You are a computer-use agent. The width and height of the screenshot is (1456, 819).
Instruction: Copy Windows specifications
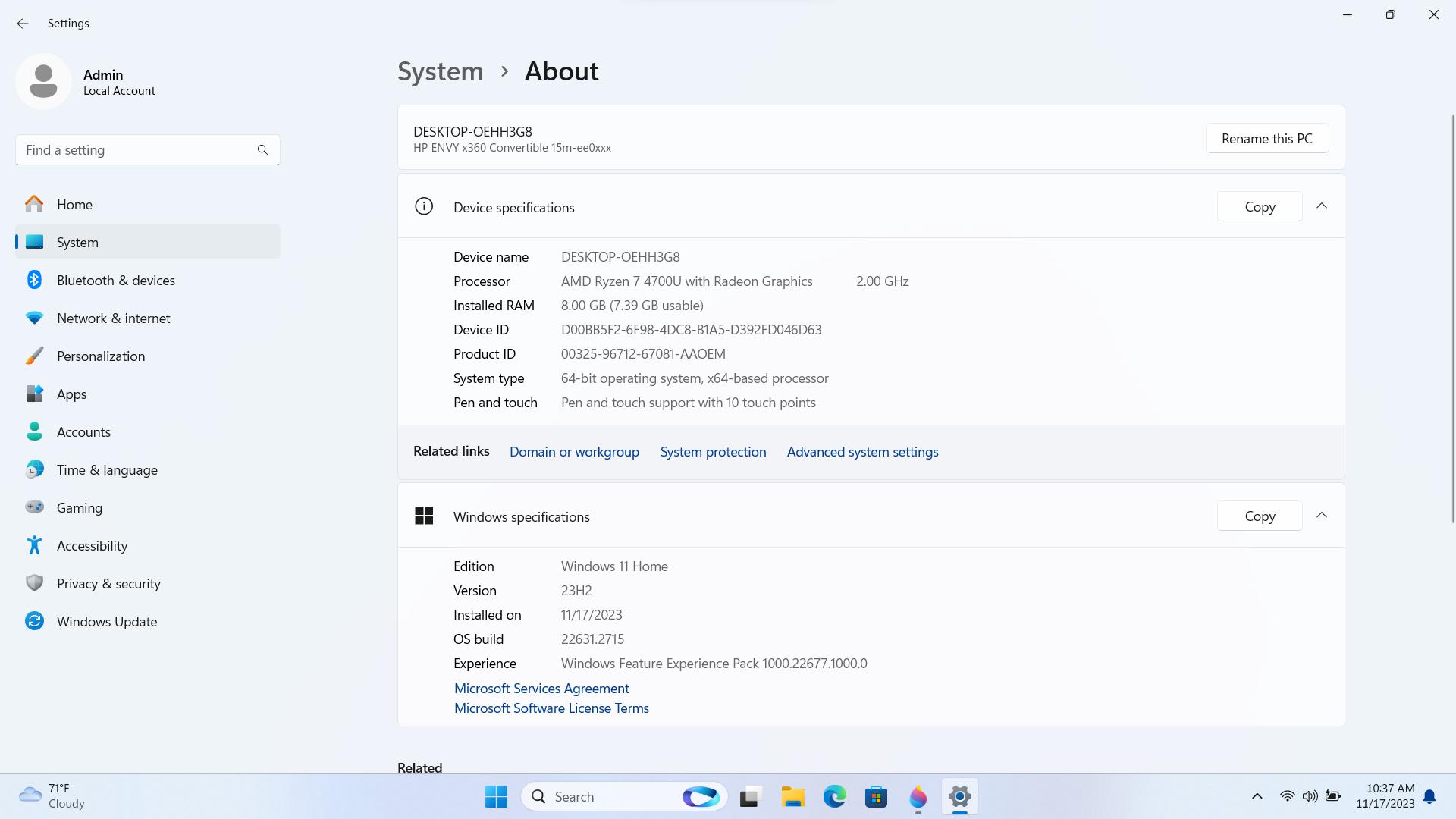(1260, 516)
